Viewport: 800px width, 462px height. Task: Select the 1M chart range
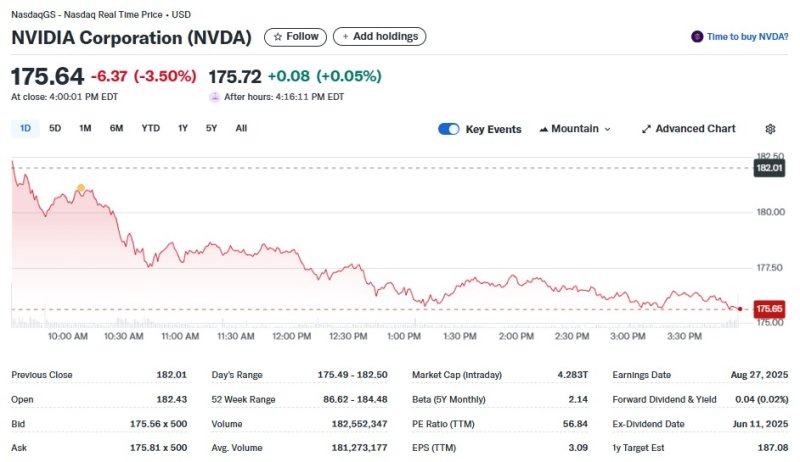point(85,128)
